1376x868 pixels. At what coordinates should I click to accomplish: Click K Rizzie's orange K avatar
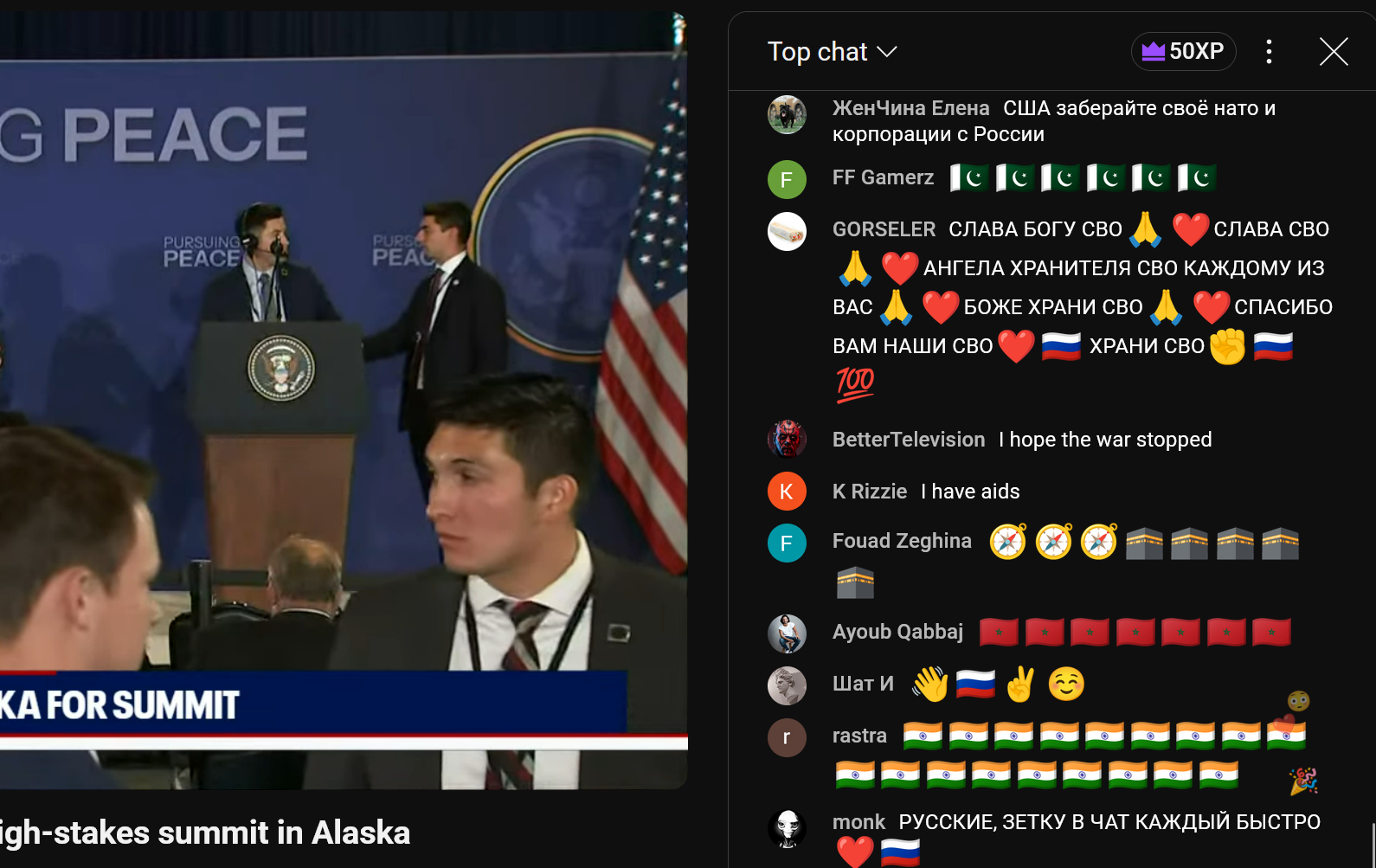[787, 492]
